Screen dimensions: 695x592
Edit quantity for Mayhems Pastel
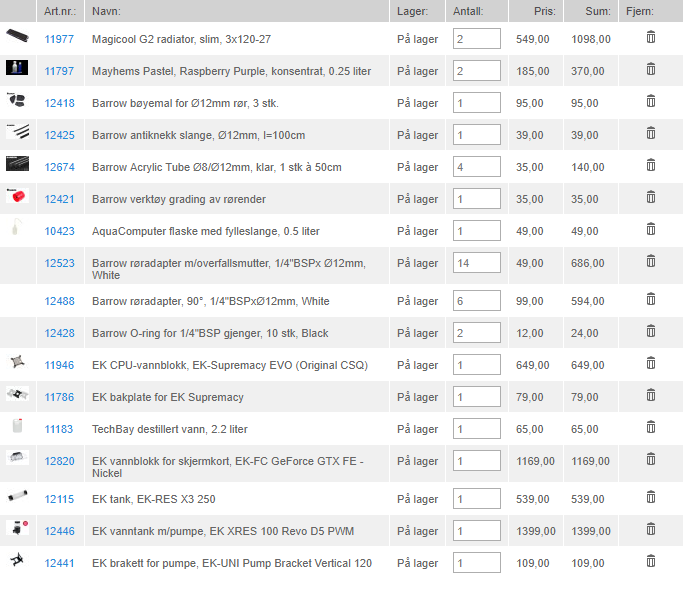click(x=476, y=70)
